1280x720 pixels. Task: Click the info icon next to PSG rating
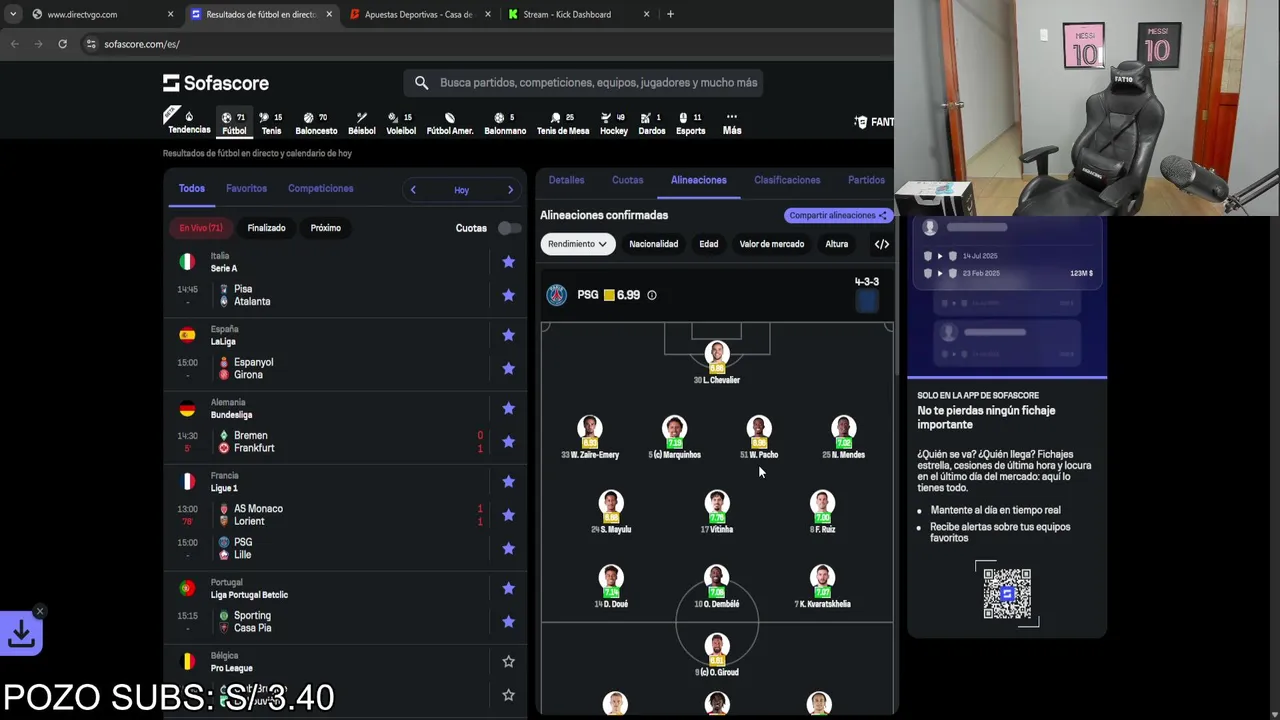point(652,295)
